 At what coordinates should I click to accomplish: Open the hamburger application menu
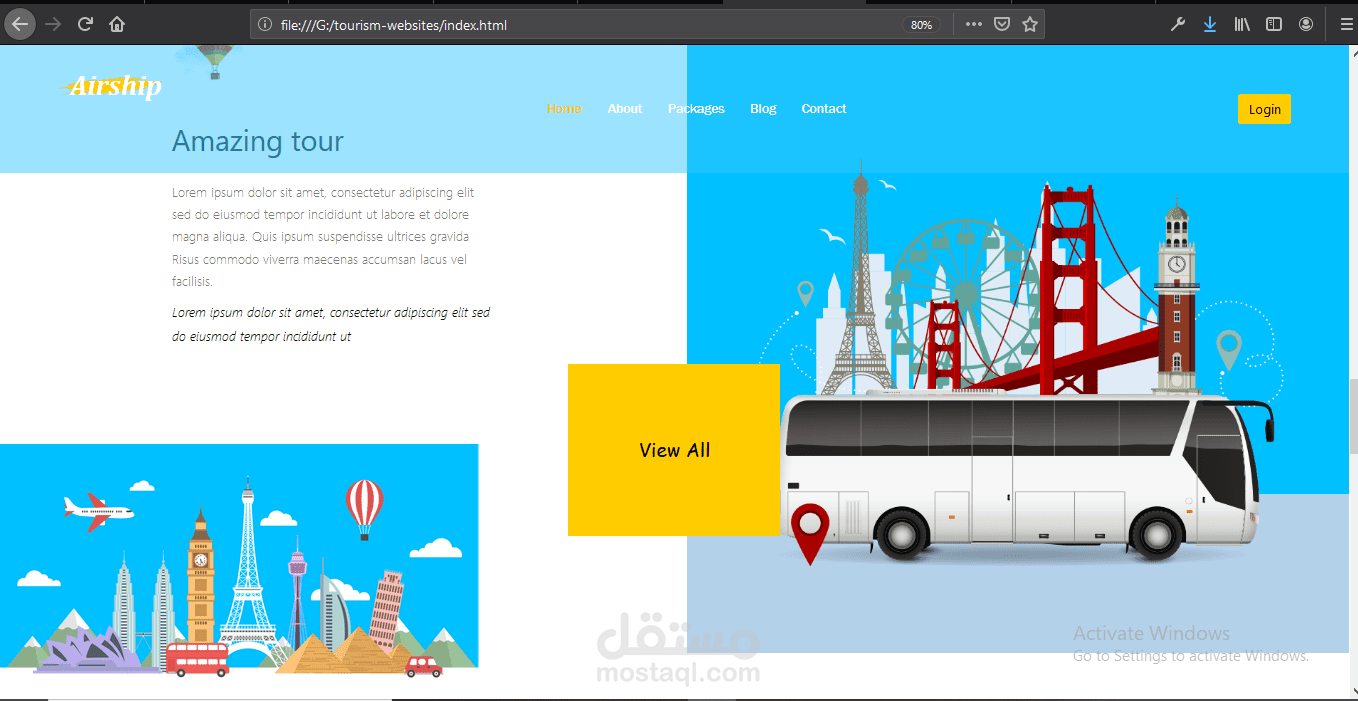[x=1346, y=24]
